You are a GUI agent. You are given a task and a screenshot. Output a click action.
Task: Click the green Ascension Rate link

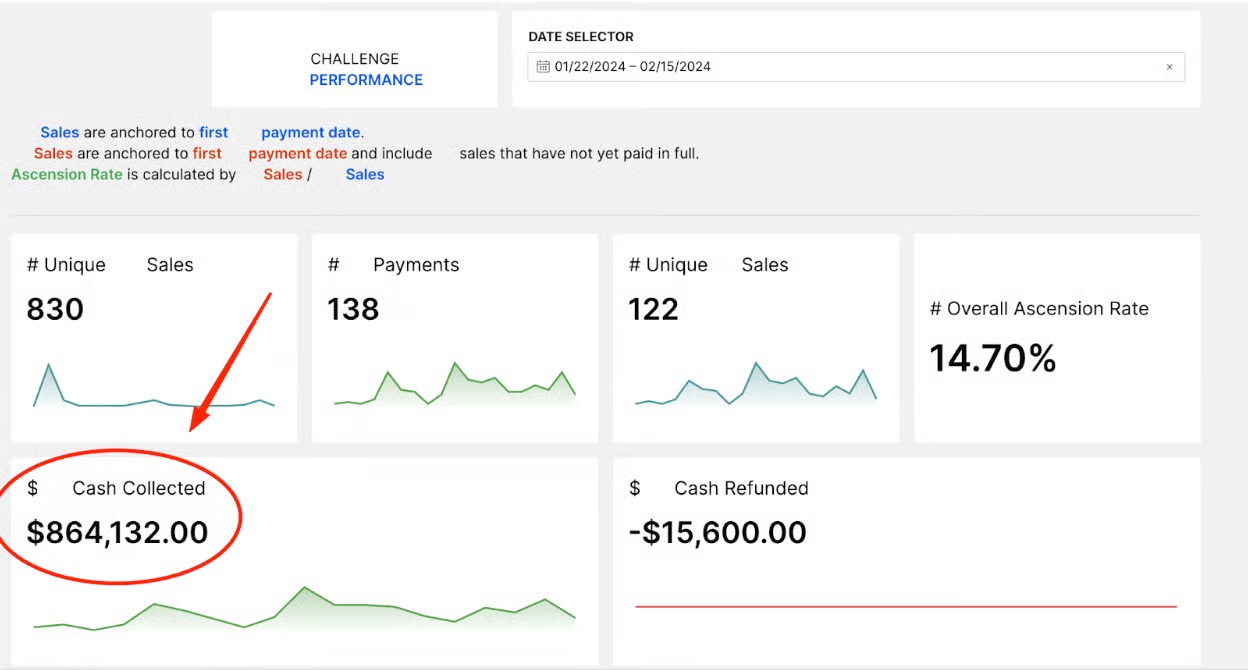[65, 174]
